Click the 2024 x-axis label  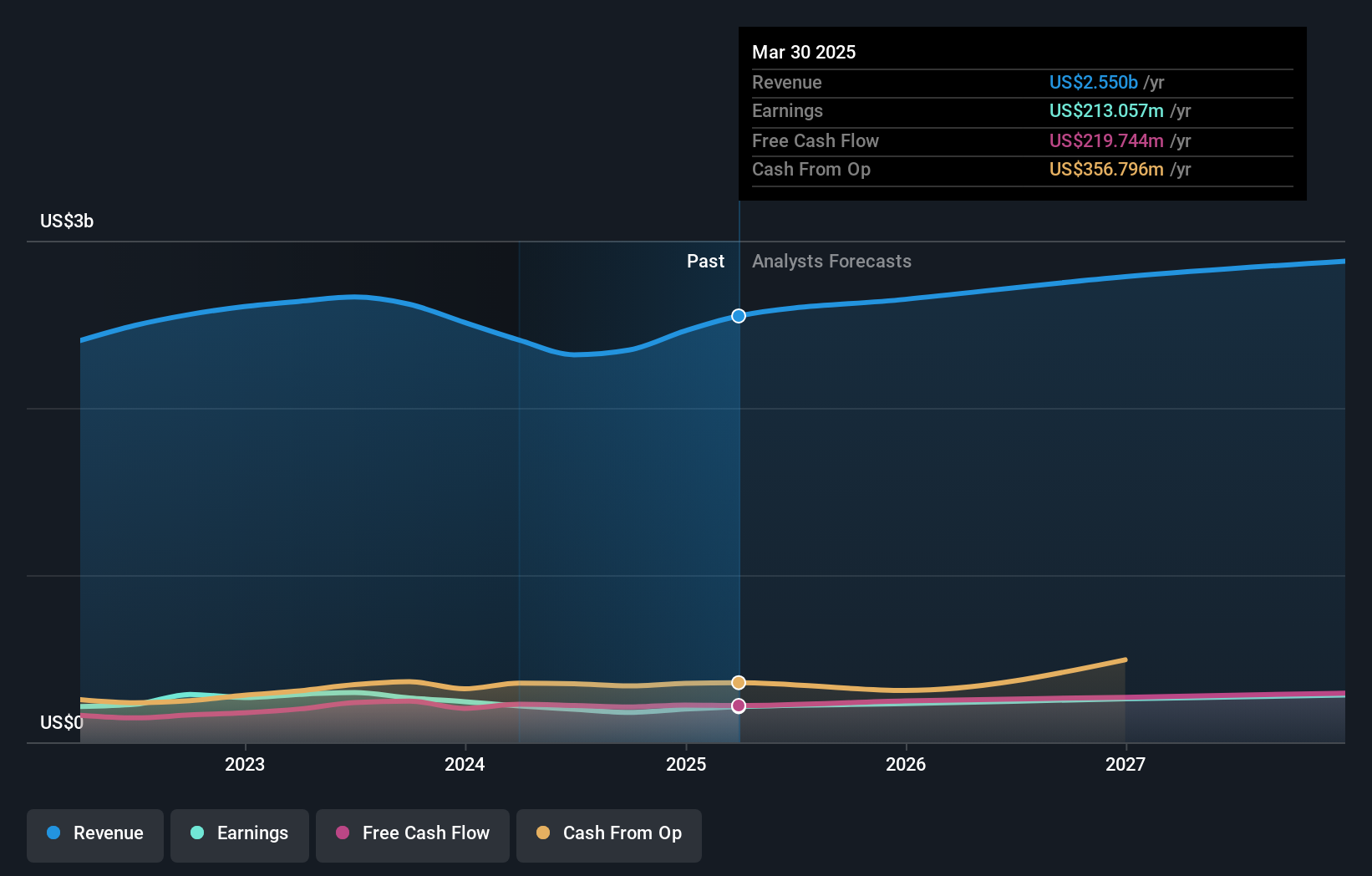tap(465, 764)
